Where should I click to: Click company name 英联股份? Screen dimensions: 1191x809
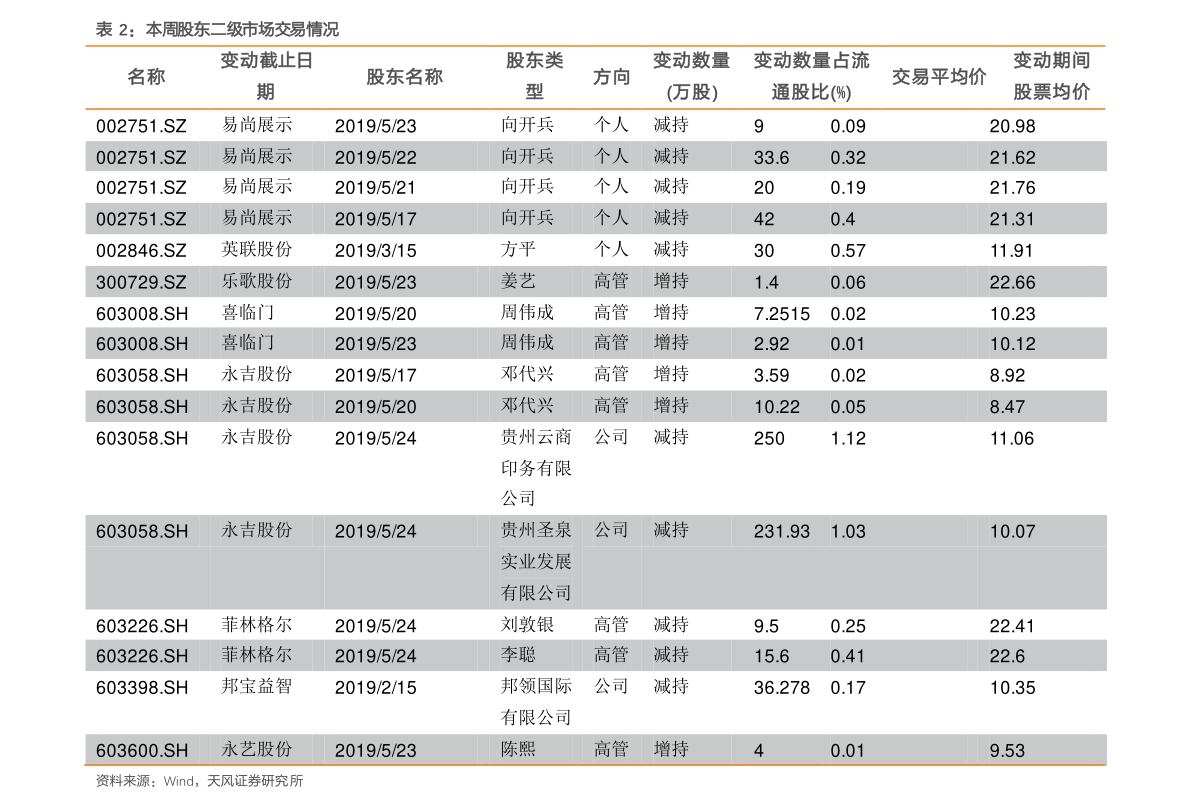click(256, 250)
